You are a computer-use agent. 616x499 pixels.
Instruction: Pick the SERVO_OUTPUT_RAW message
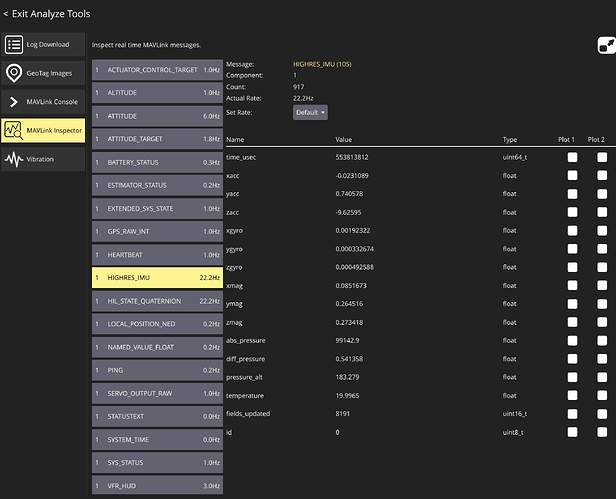[x=157, y=393]
